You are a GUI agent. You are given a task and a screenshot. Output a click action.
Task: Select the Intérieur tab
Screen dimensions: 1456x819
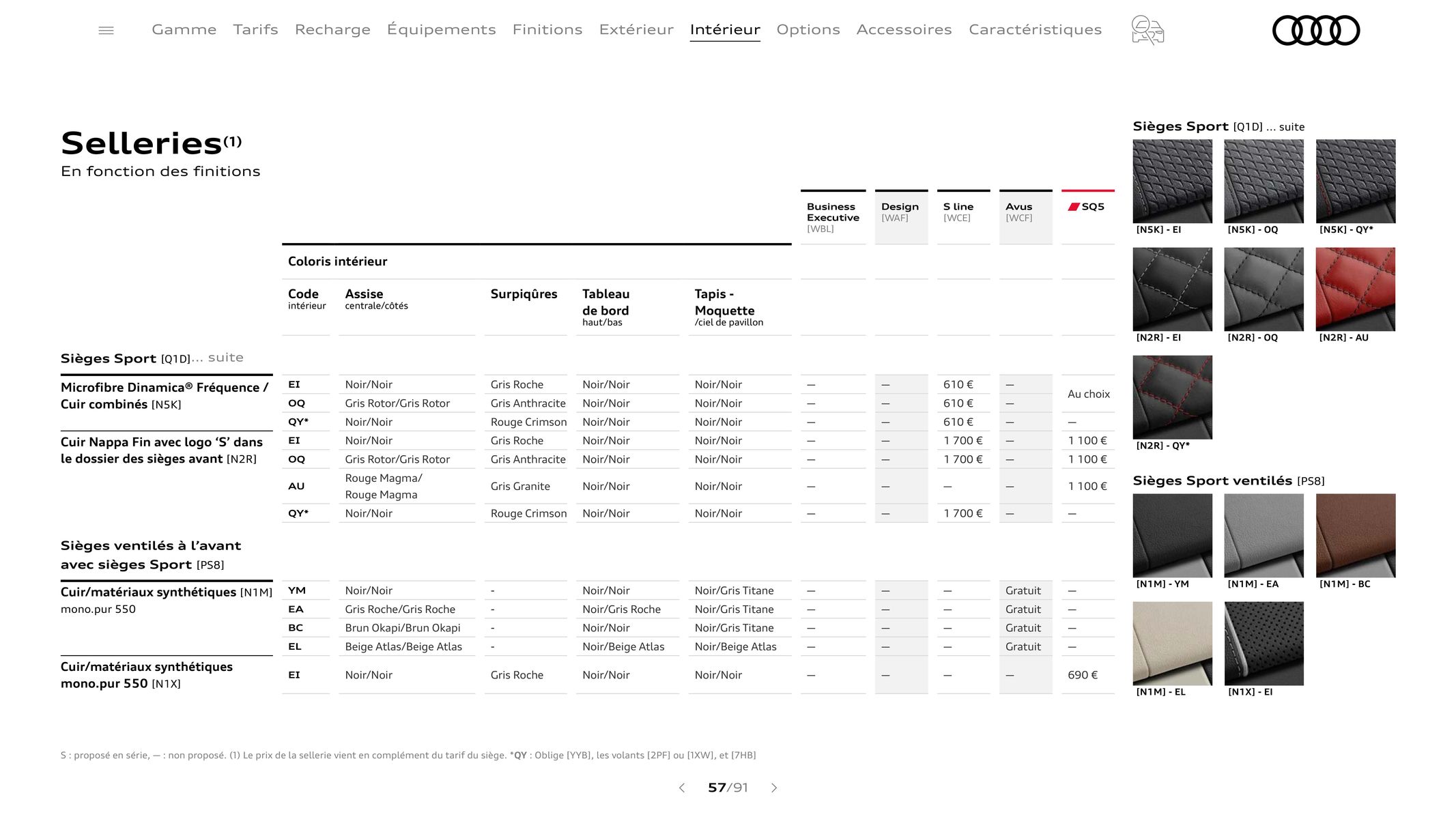tap(725, 29)
